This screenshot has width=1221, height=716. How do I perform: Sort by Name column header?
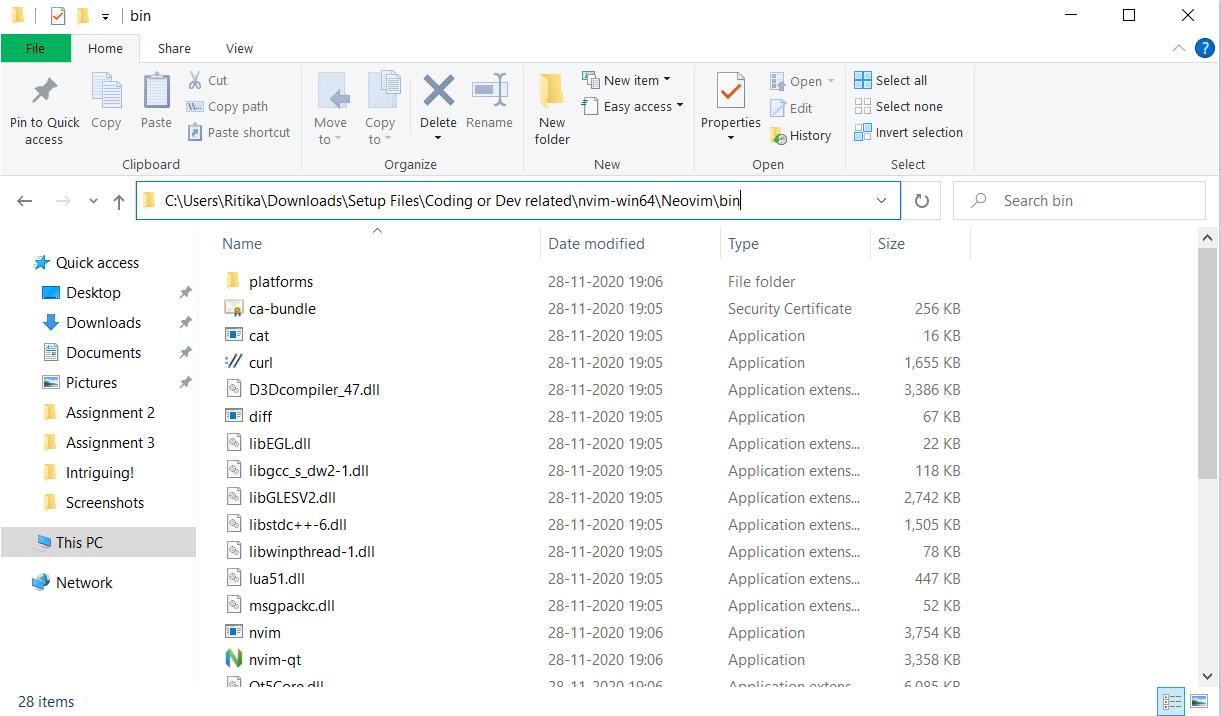pyautogui.click(x=242, y=243)
